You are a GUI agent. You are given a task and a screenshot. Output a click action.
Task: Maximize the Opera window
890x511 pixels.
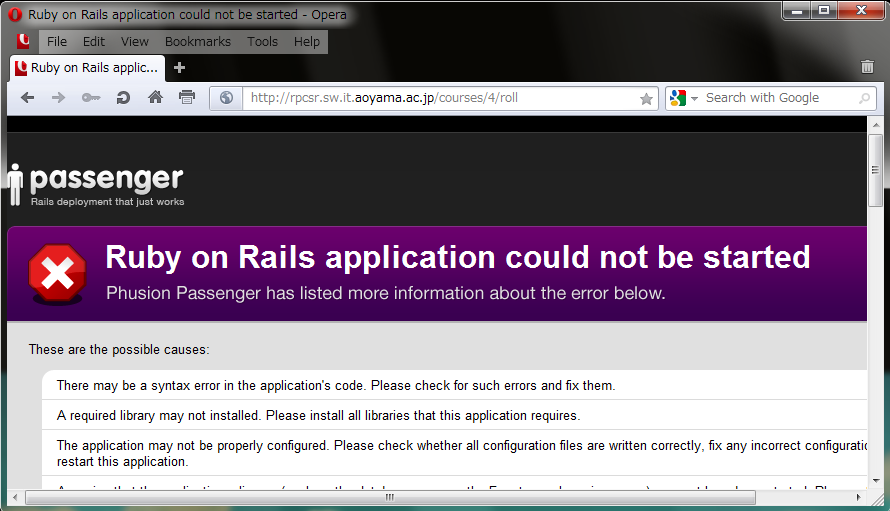(824, 11)
